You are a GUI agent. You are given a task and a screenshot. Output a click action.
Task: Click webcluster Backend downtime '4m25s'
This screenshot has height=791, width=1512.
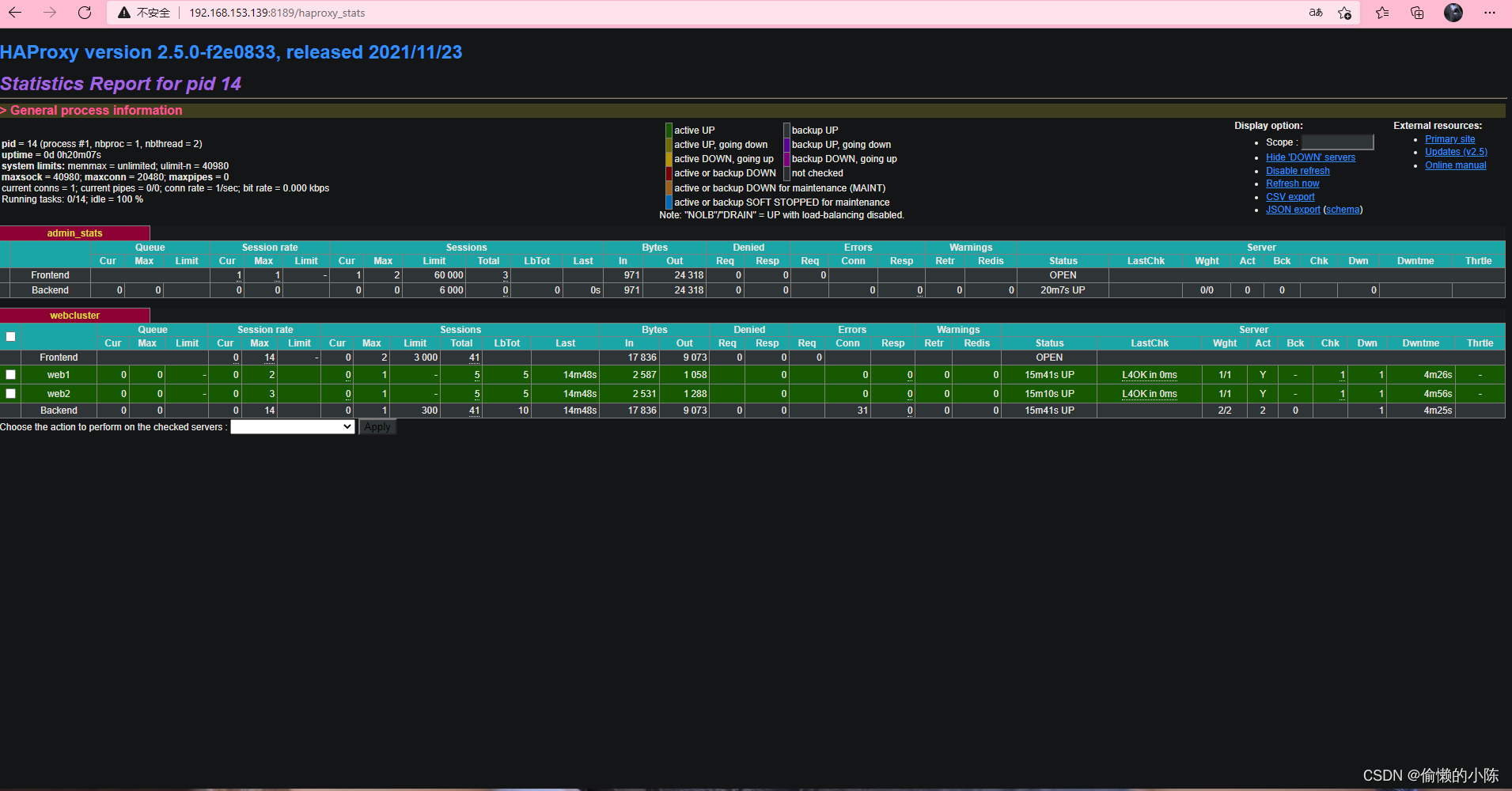1438,411
